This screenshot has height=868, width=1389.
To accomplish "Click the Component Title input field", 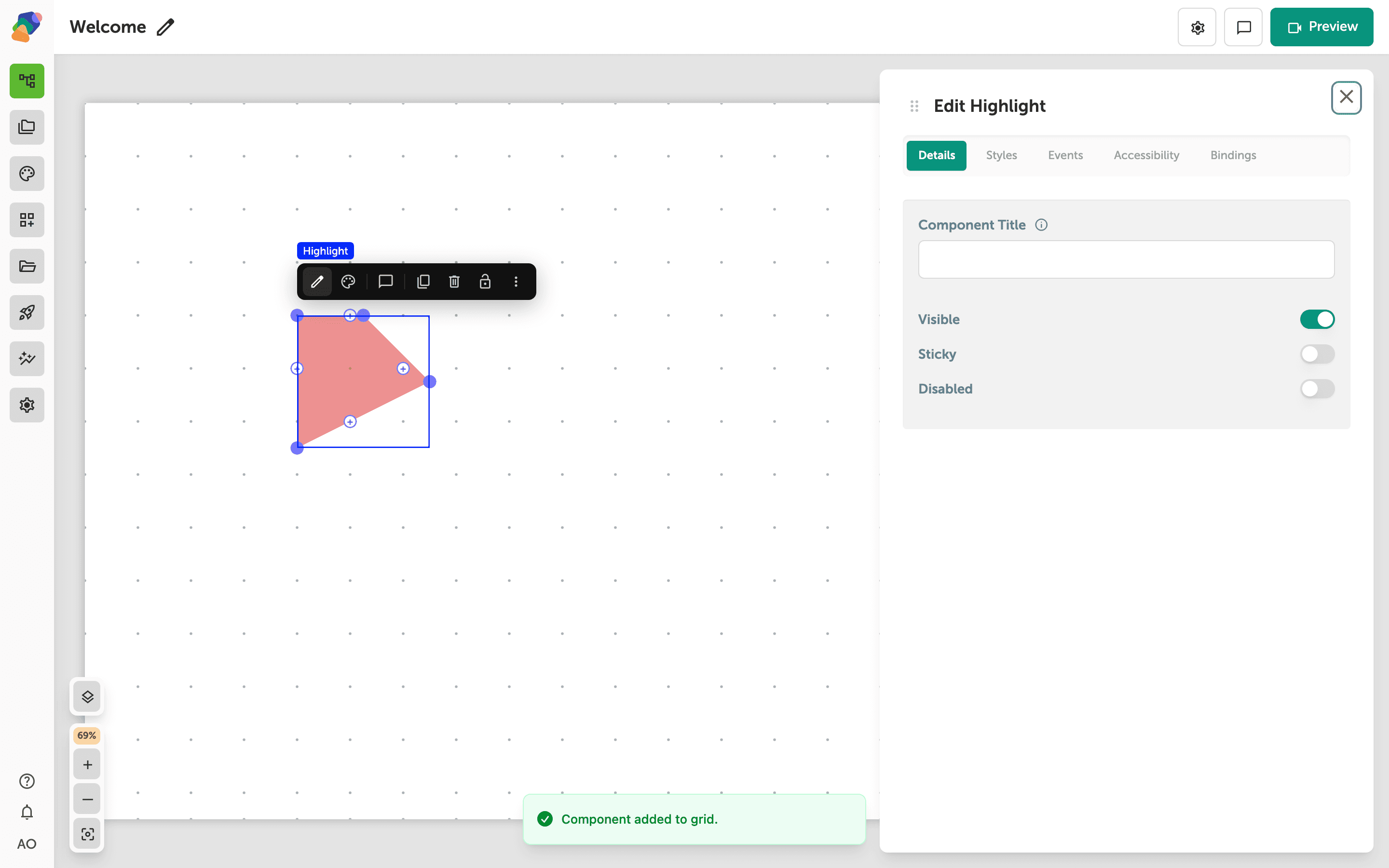I will pyautogui.click(x=1126, y=259).
